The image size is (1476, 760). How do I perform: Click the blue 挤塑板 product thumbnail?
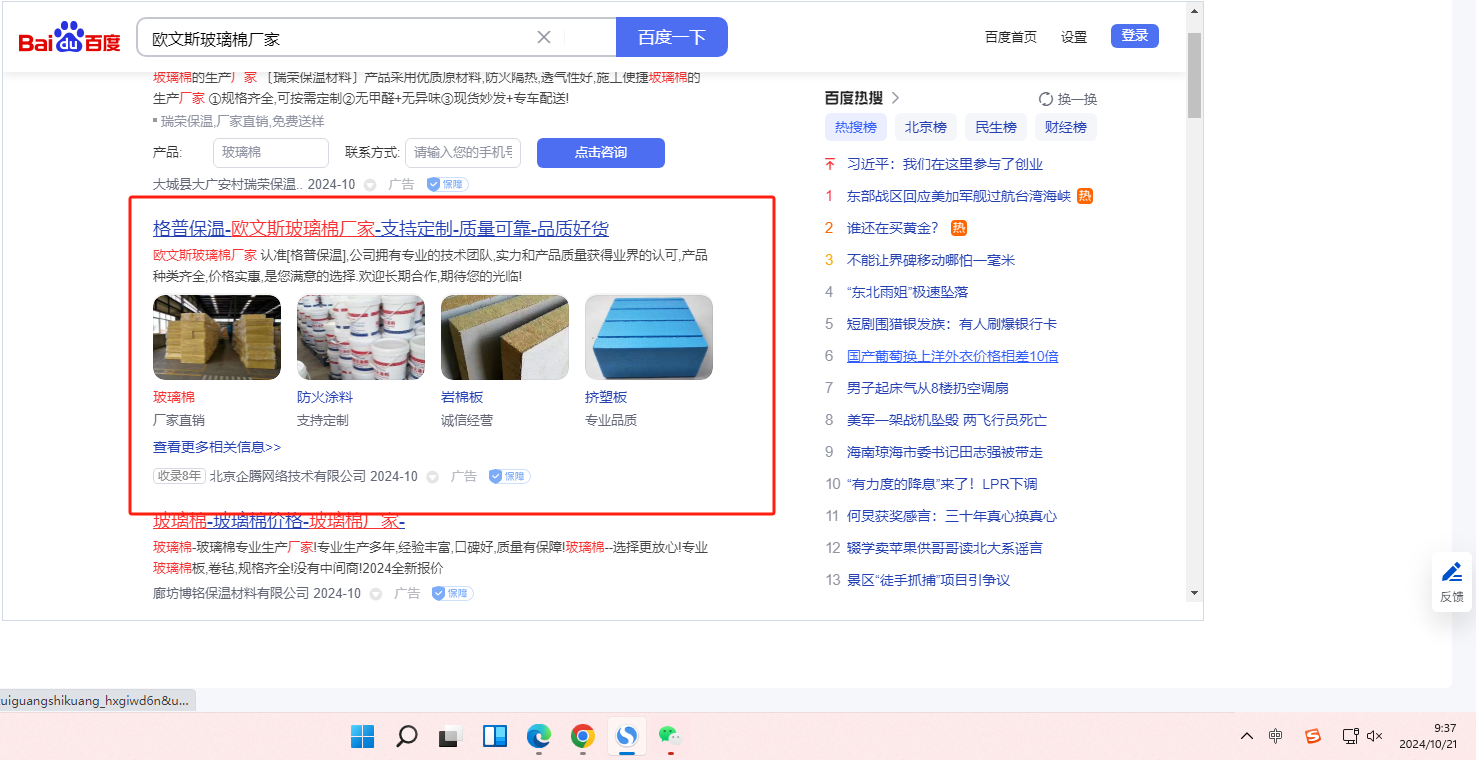click(x=649, y=337)
